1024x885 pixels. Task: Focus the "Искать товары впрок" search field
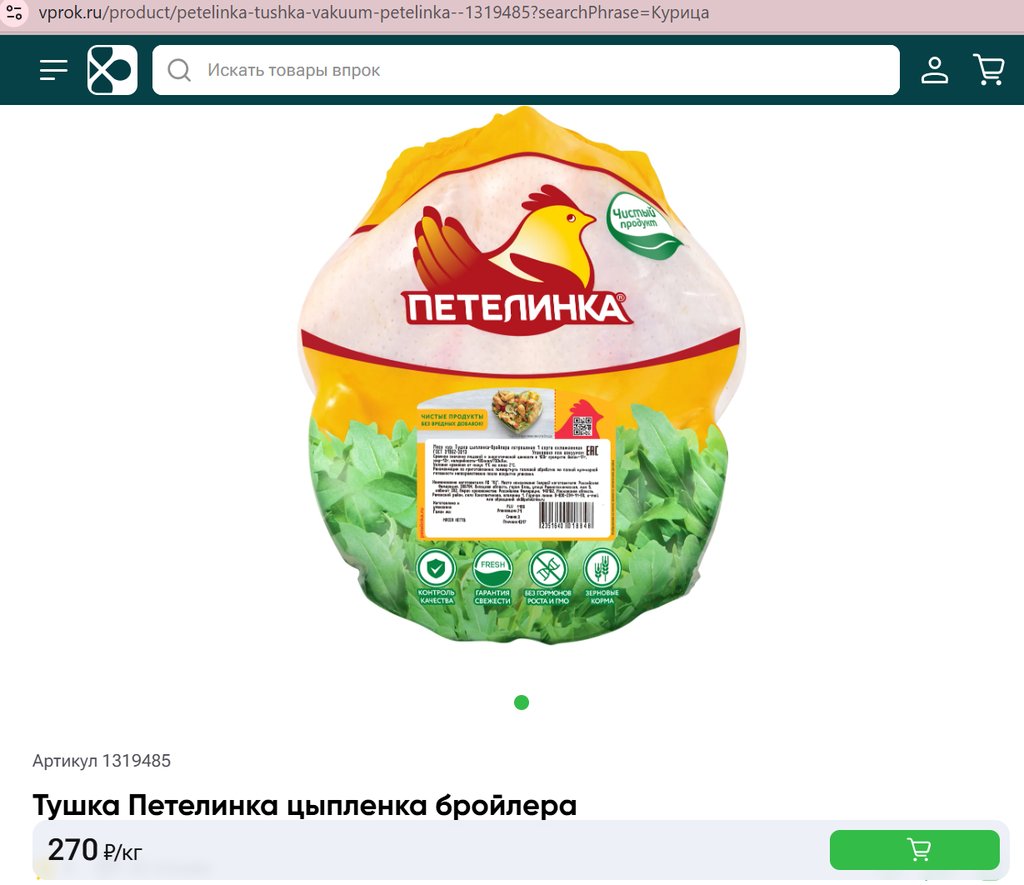tap(526, 70)
